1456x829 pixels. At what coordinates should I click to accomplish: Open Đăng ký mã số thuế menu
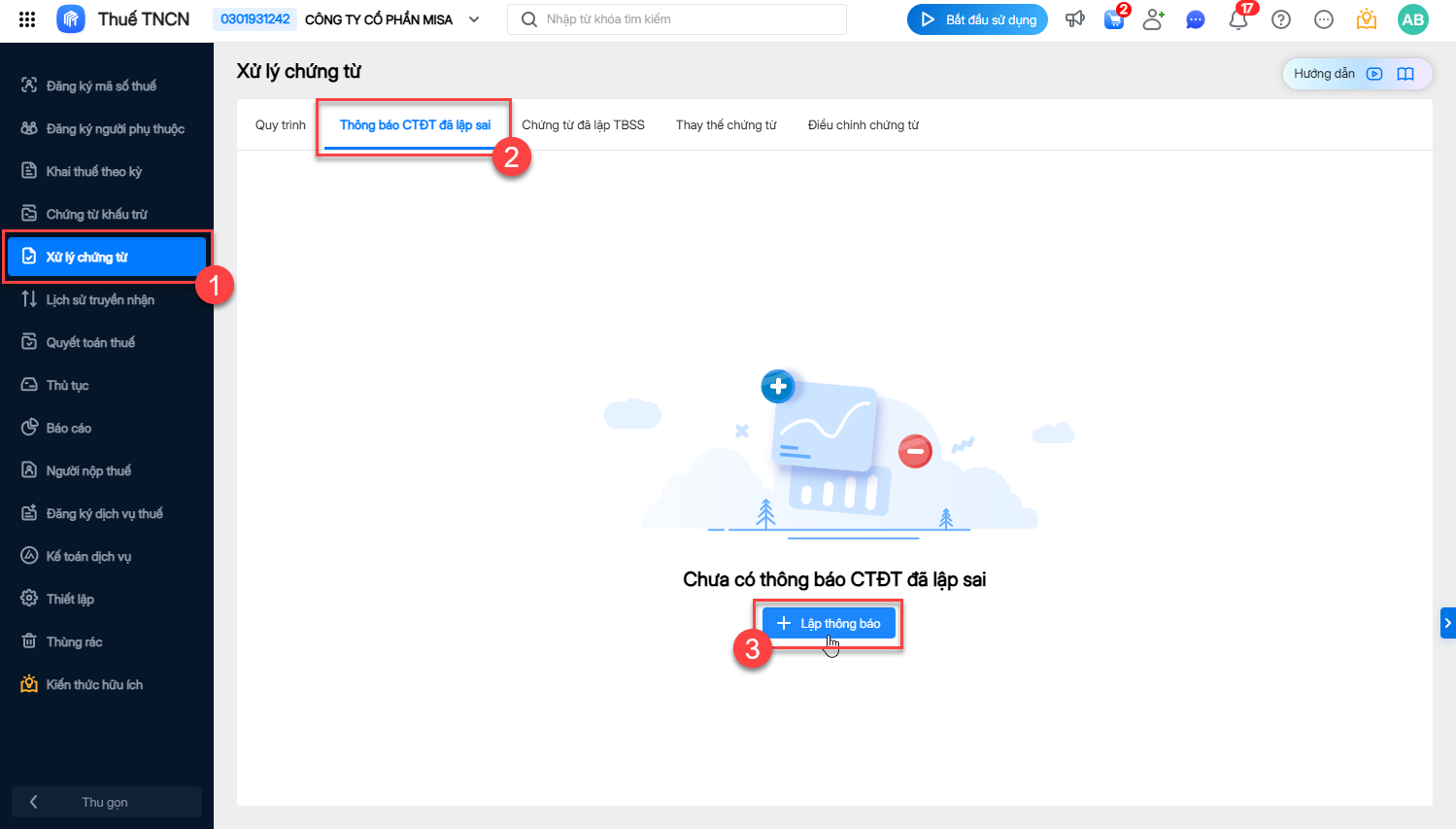[107, 86]
